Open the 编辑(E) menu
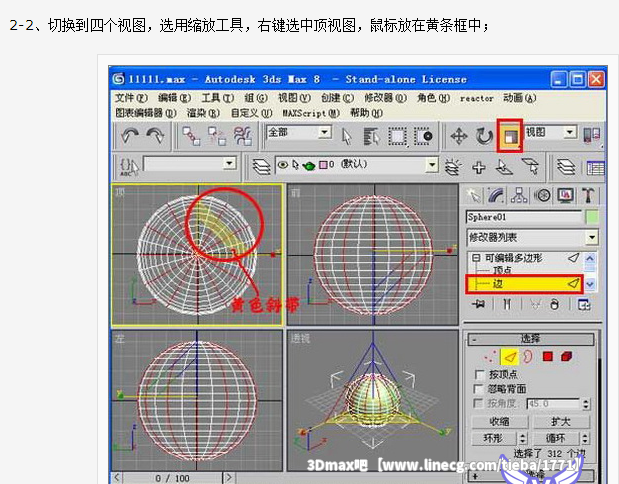The image size is (619, 484). (x=174, y=98)
